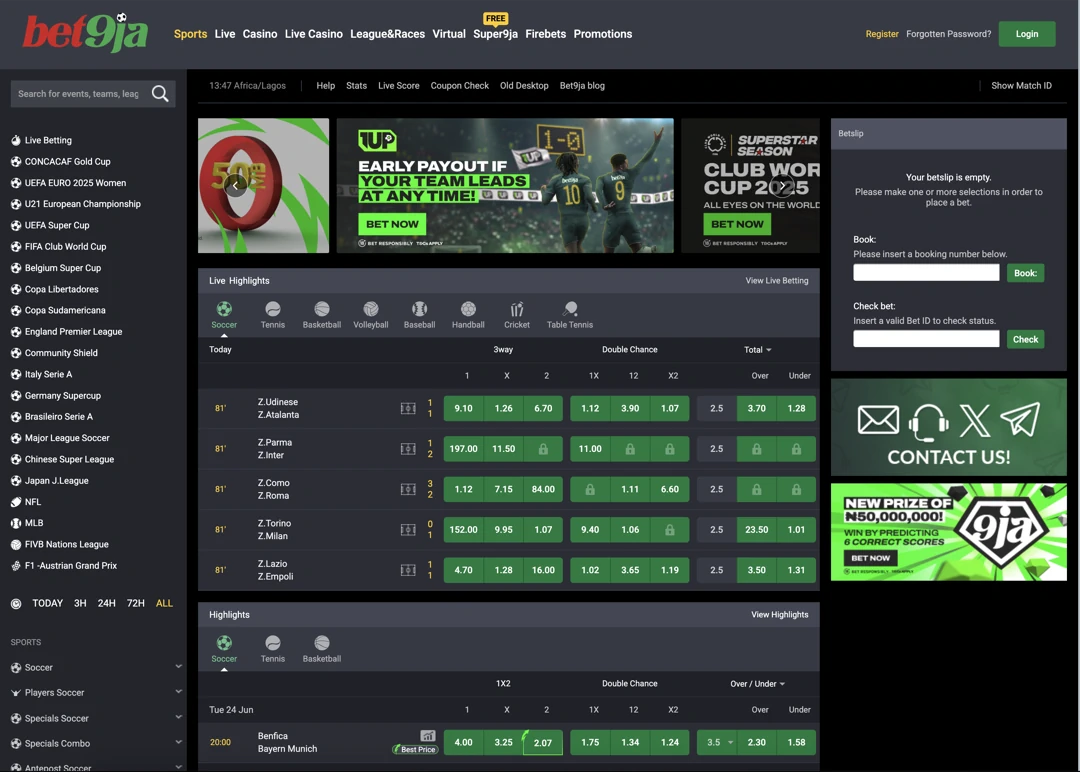Select the Tennis icon in Live Highlights
The image size is (1080, 772).
[x=273, y=309]
